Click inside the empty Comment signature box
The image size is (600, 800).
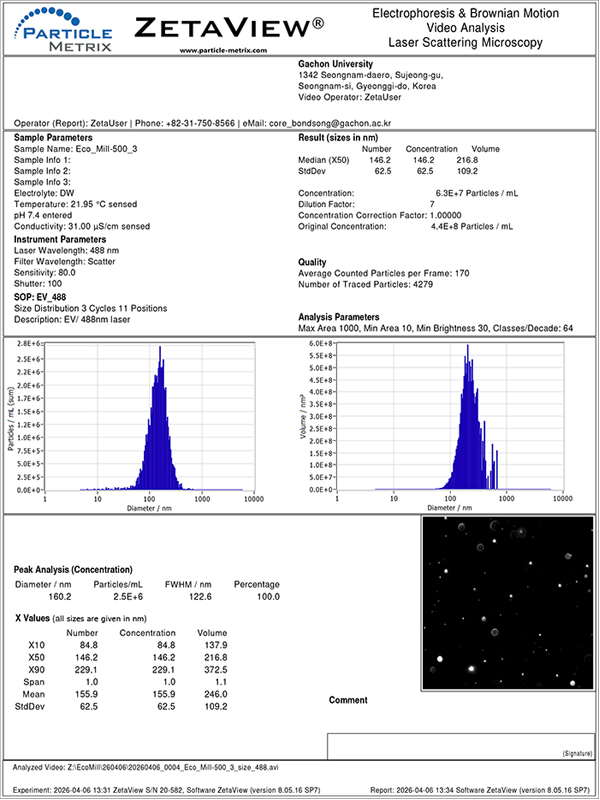tap(460, 744)
